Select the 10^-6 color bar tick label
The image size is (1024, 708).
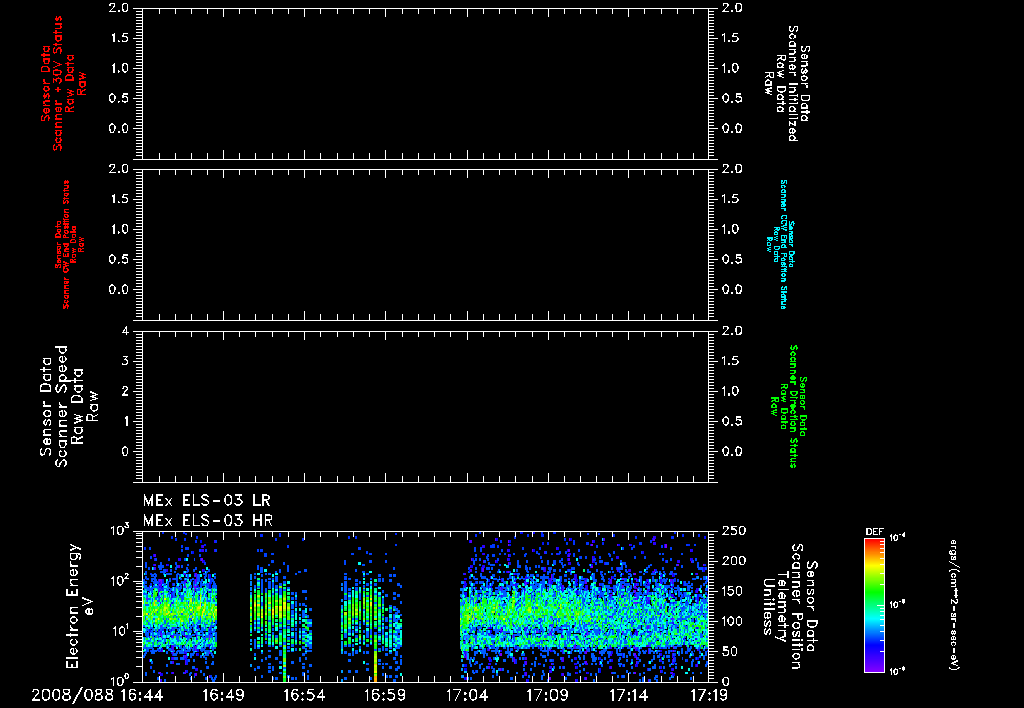[897, 670]
